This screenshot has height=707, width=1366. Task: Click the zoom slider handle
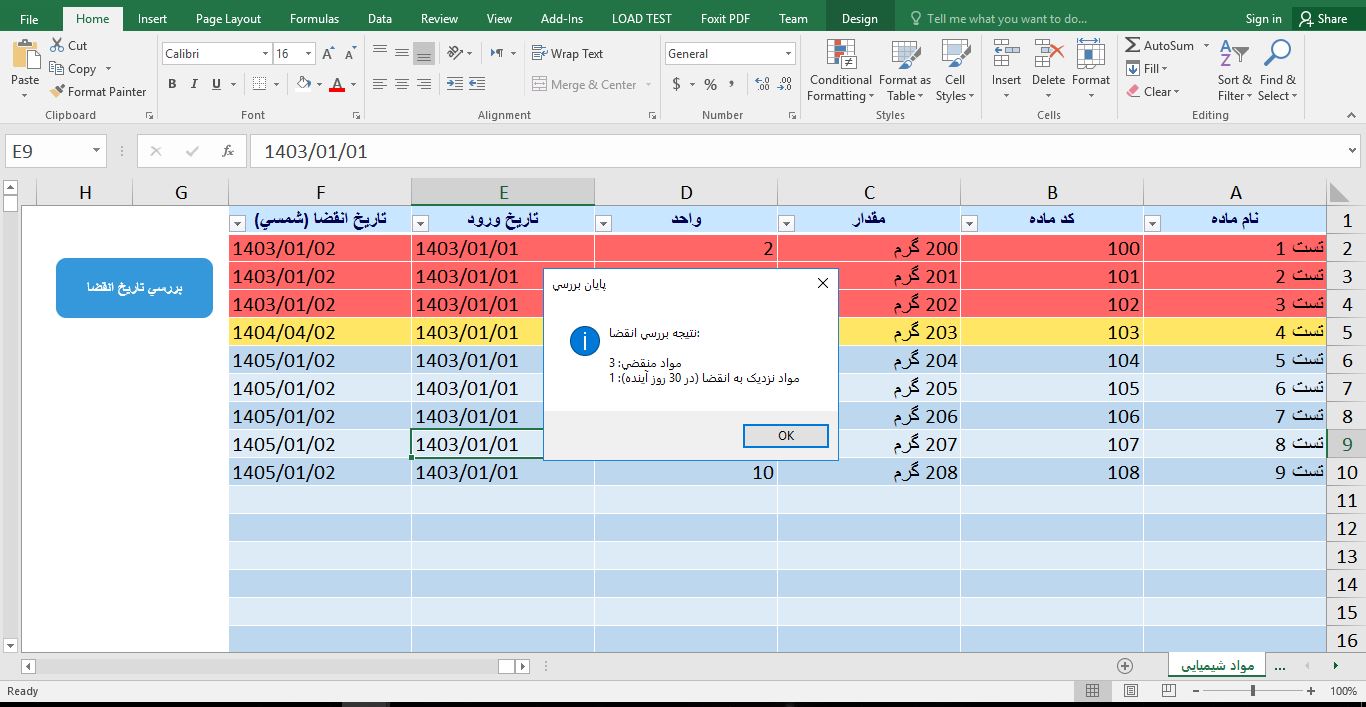[x=1253, y=691]
